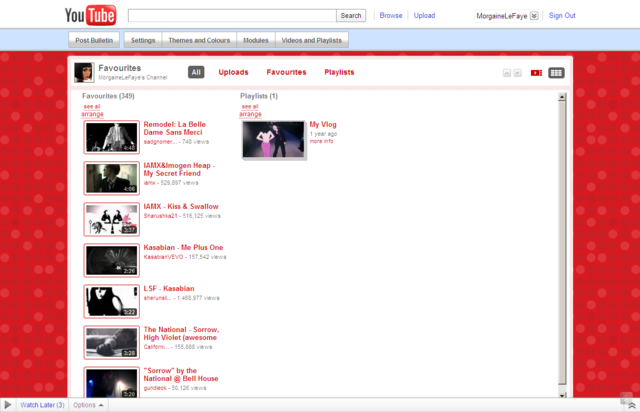Switch to grid view icon
640x412 pixels.
(x=556, y=73)
